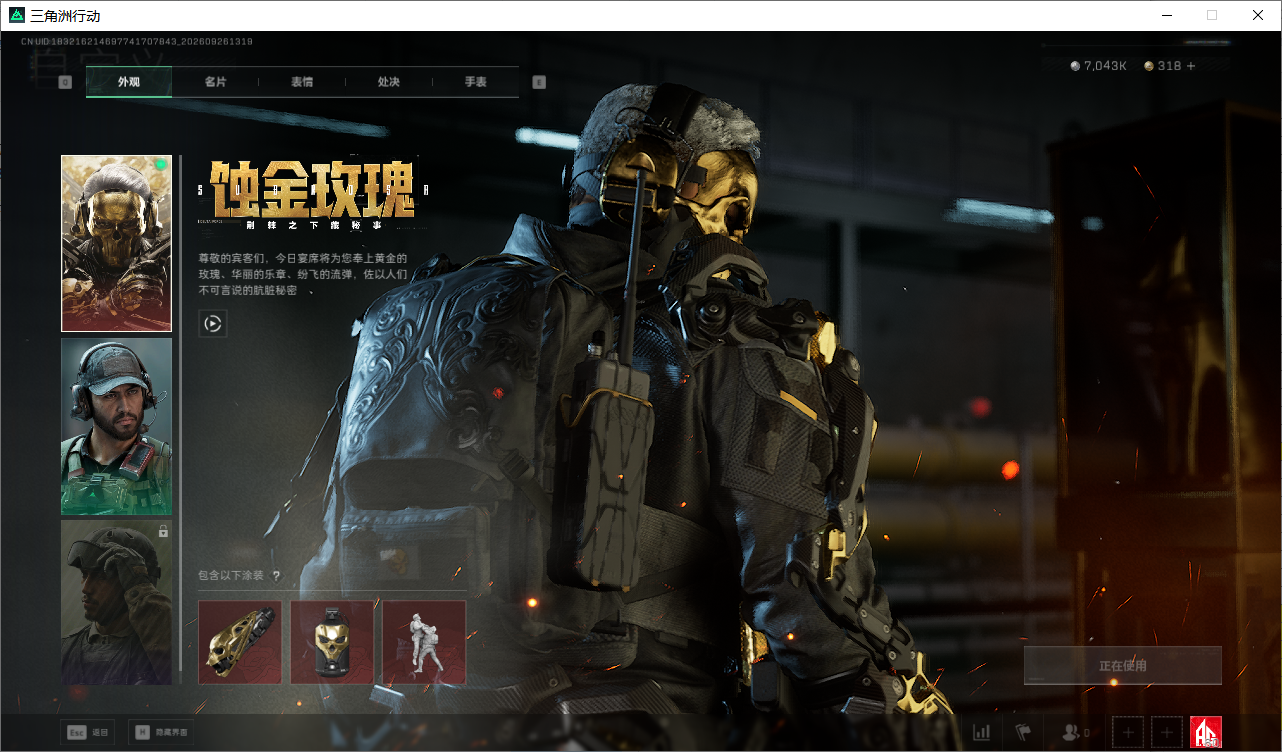Play the 蚀金玫瑰 skin preview video

[213, 323]
